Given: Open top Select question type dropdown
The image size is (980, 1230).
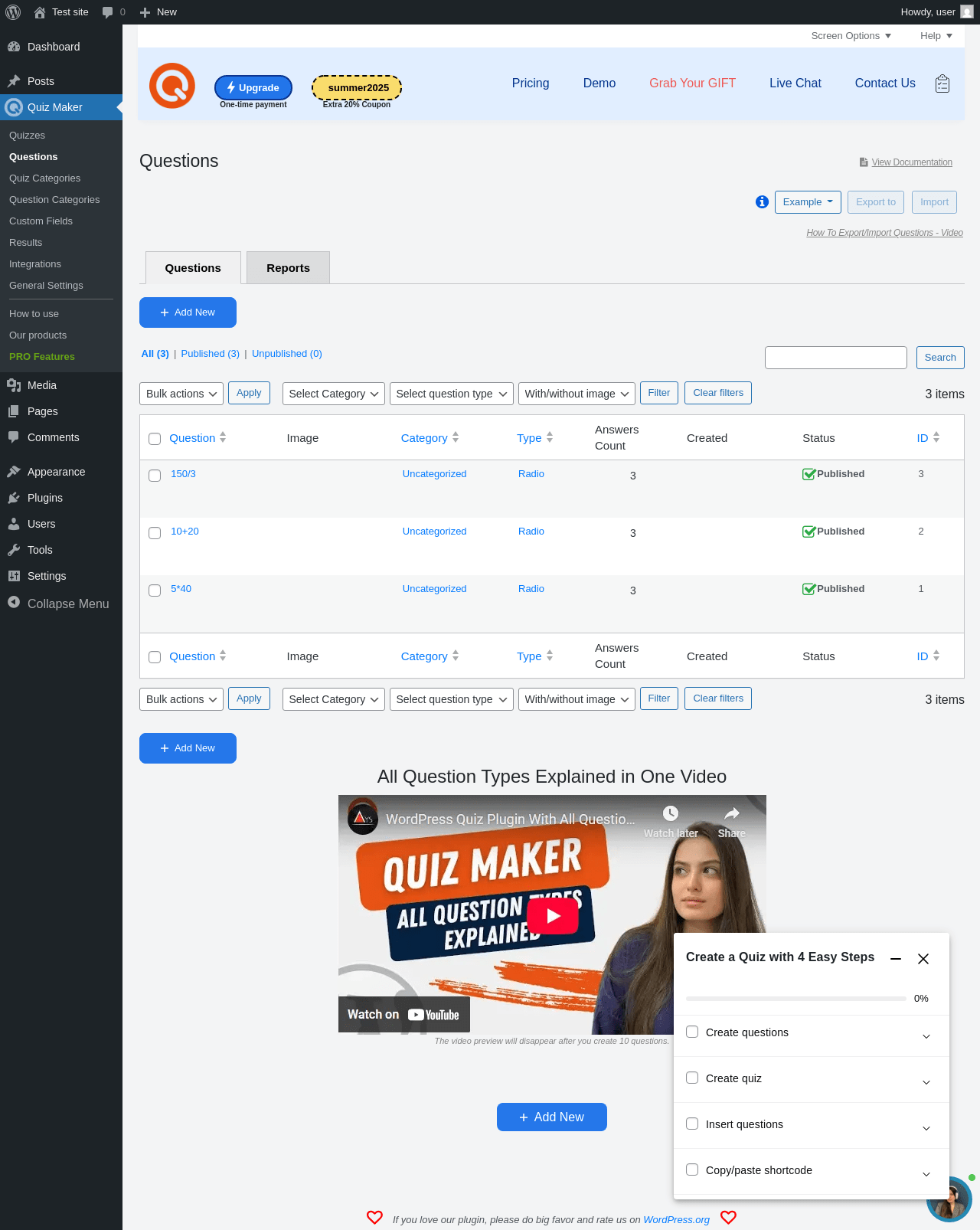Looking at the screenshot, I should [452, 394].
